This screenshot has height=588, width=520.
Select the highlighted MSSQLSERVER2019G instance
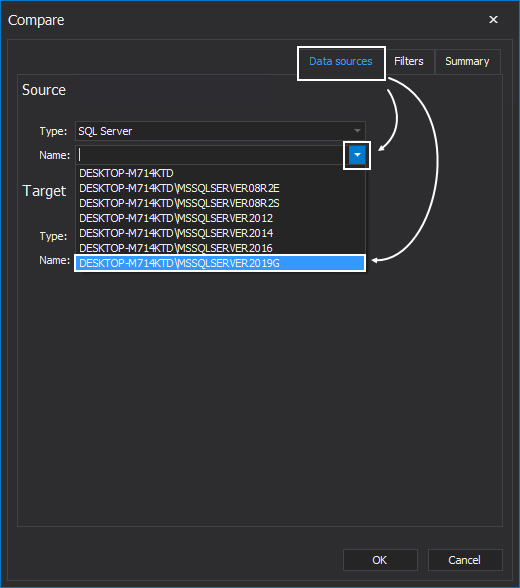point(220,263)
